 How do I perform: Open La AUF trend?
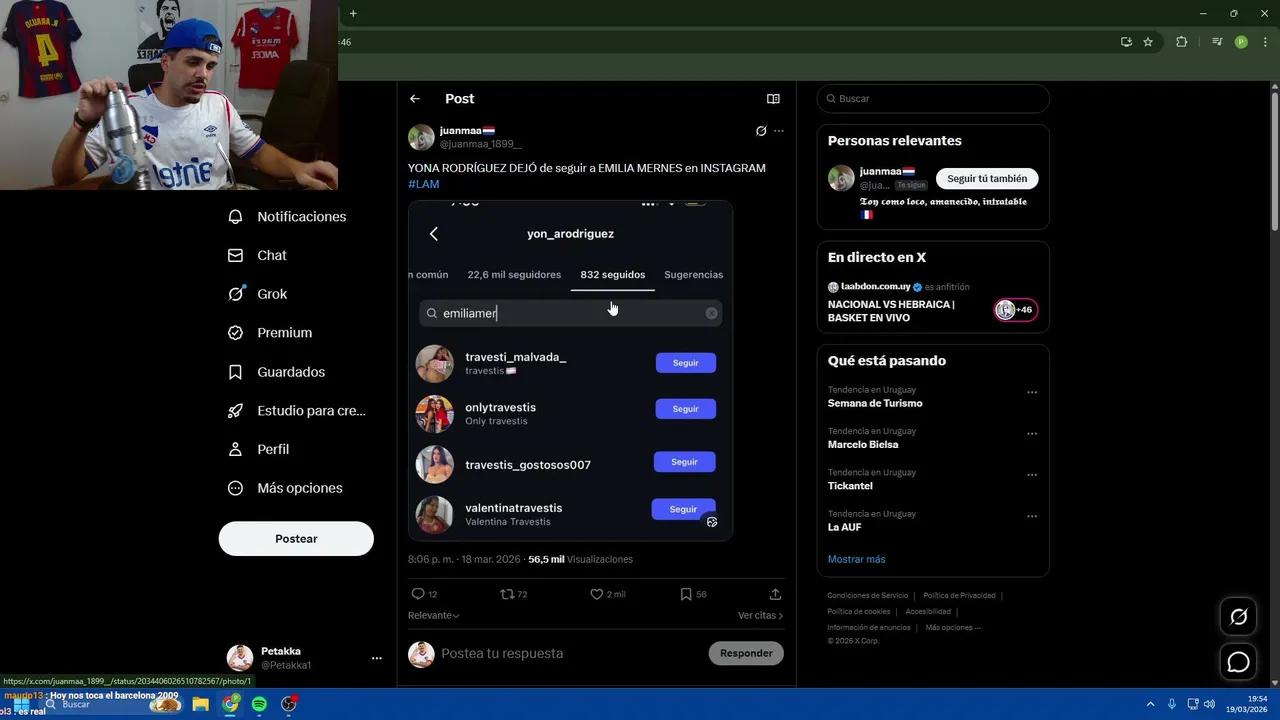[845, 527]
